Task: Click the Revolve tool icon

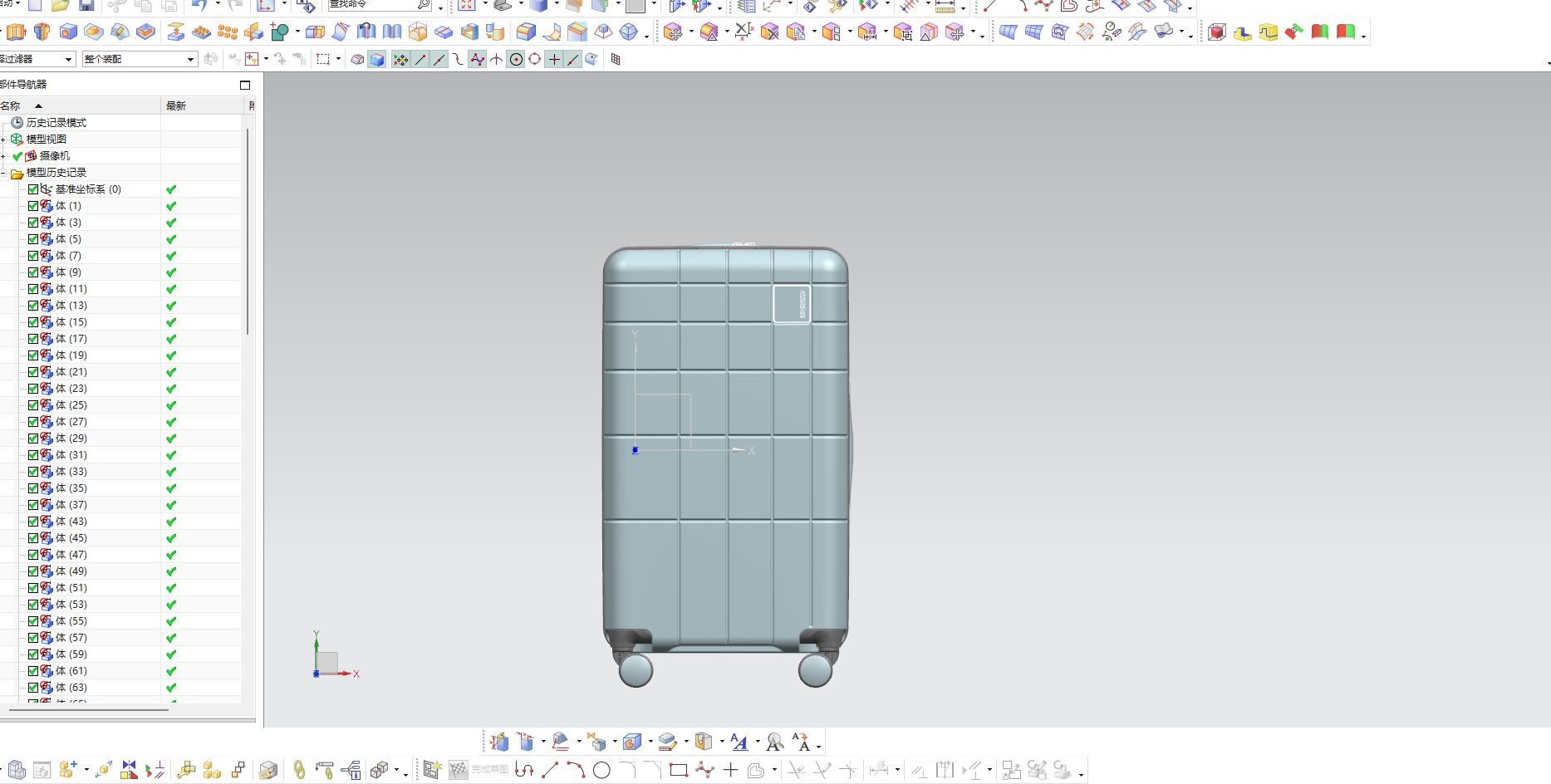Action: coord(42,32)
